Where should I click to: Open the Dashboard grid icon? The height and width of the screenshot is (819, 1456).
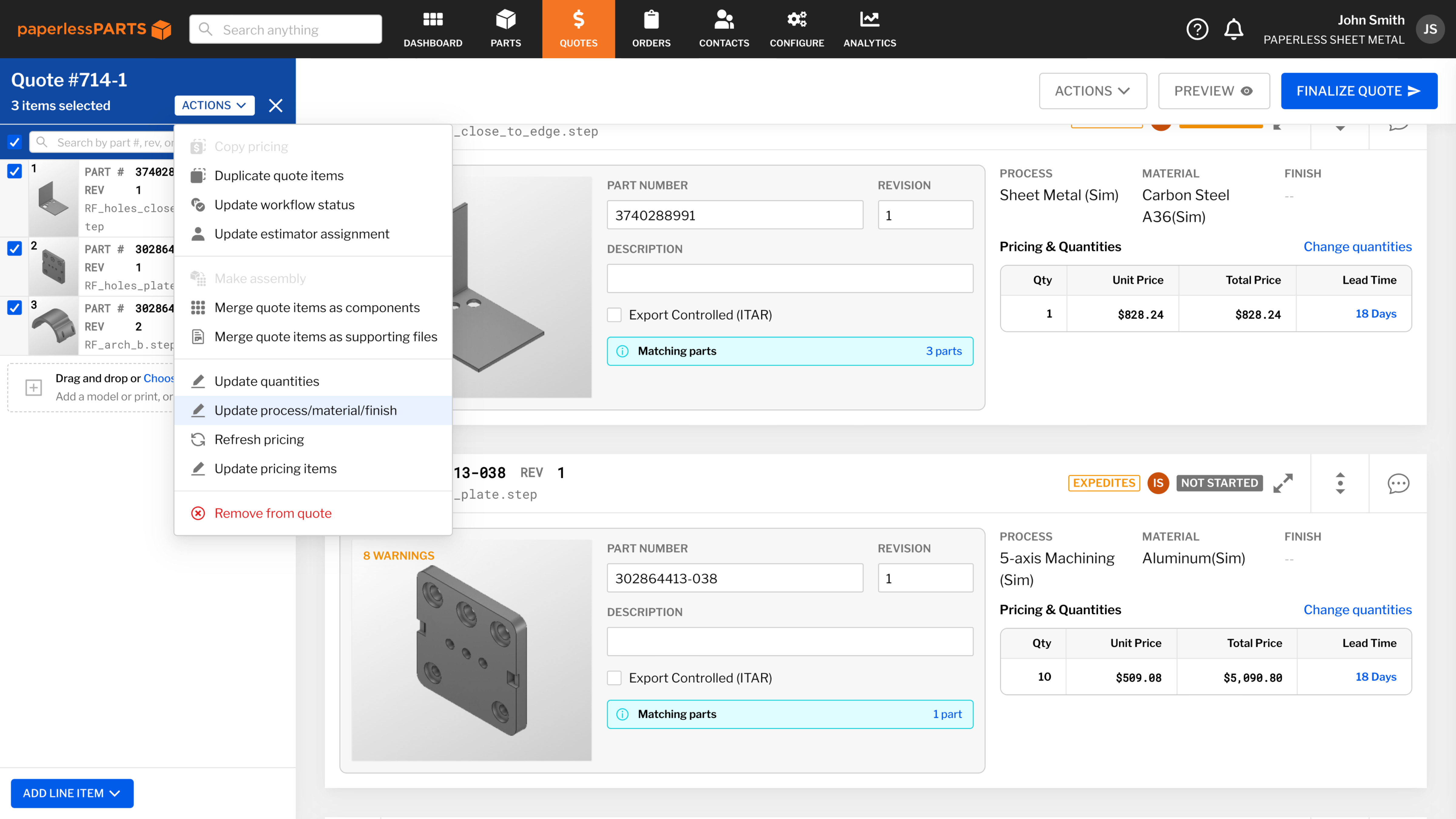pyautogui.click(x=433, y=20)
